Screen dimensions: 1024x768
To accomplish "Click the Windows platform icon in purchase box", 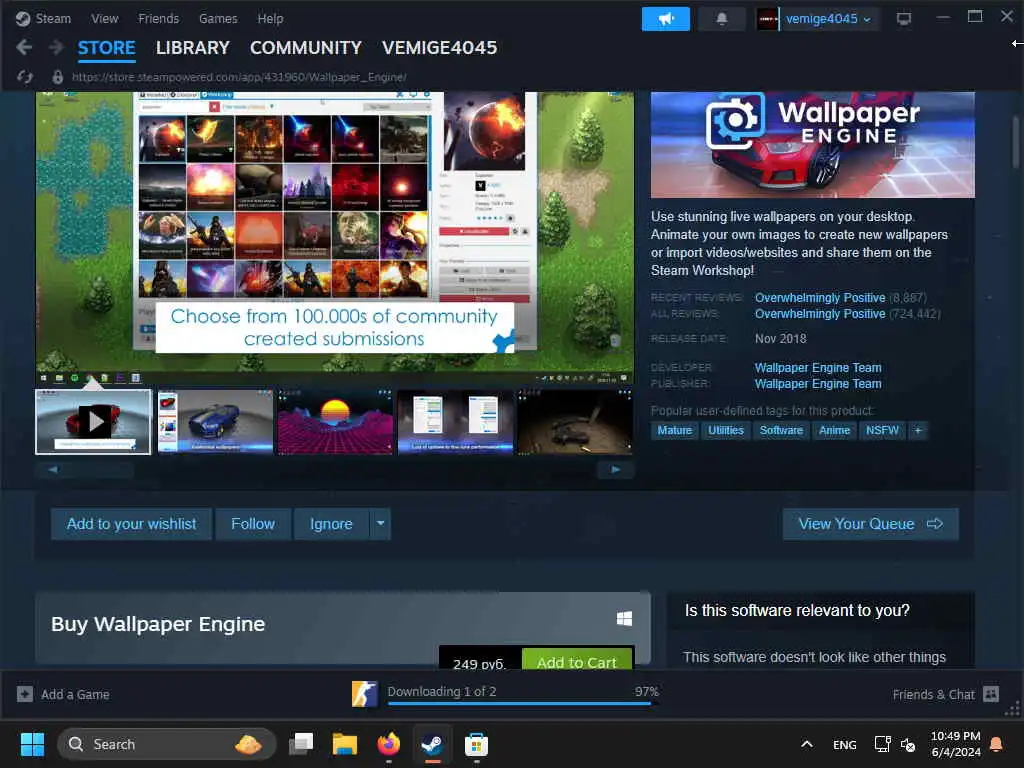I will 624,618.
